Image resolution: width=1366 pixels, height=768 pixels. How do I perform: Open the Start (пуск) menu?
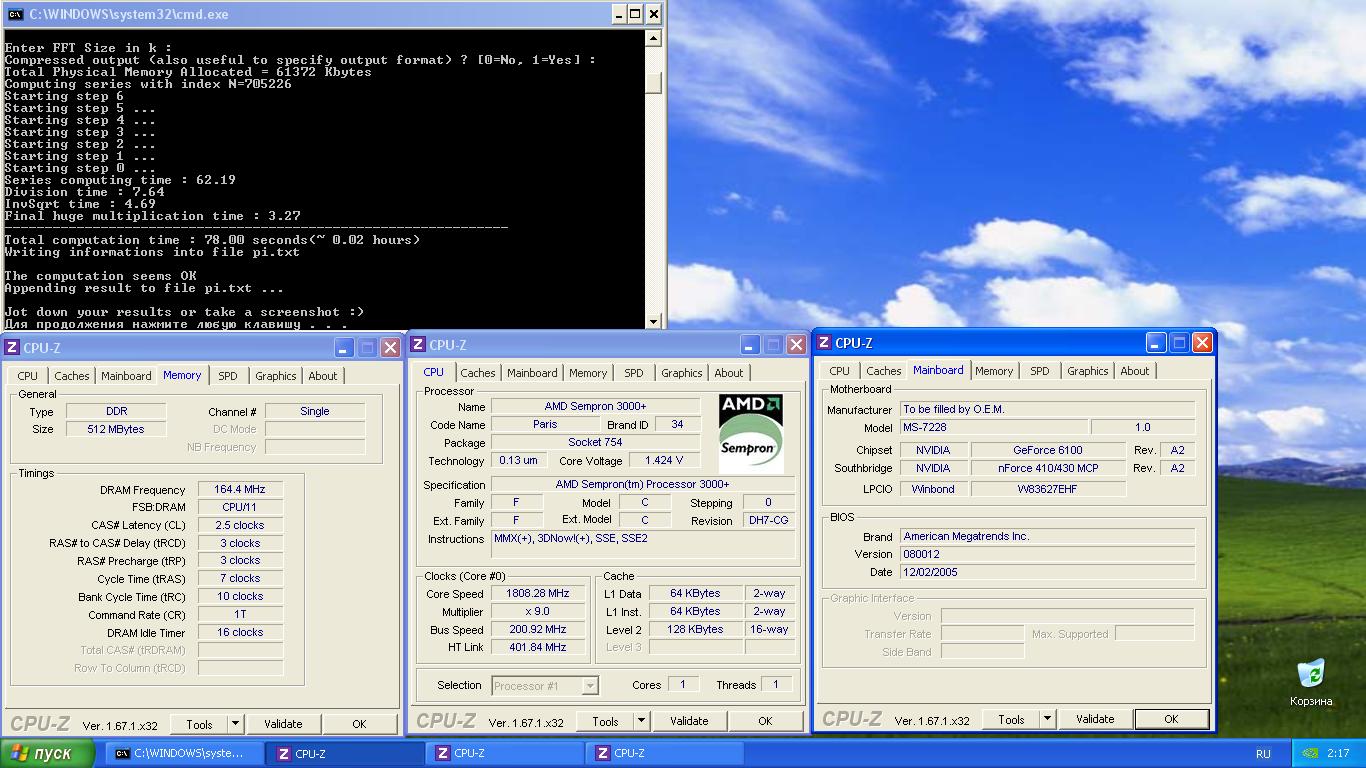[48, 753]
